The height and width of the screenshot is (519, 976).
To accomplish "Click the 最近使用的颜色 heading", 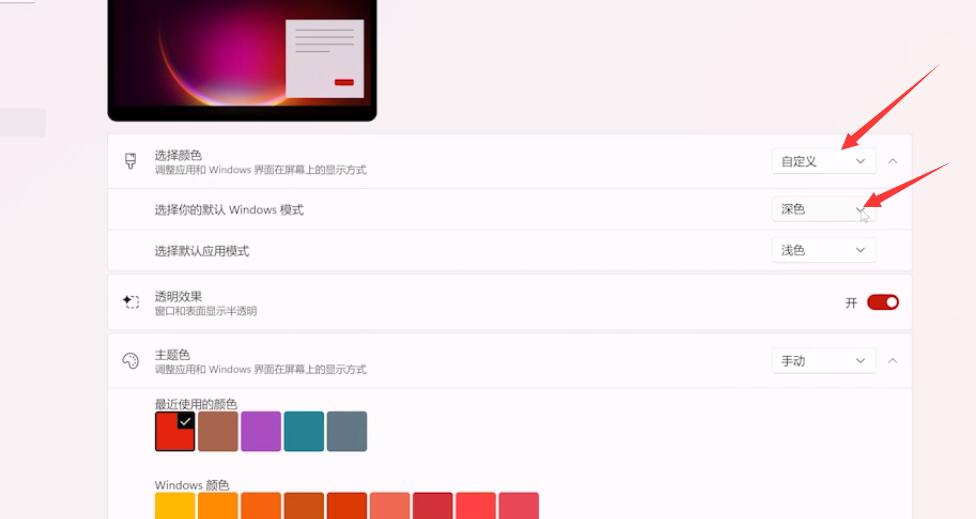I will tap(196, 404).
